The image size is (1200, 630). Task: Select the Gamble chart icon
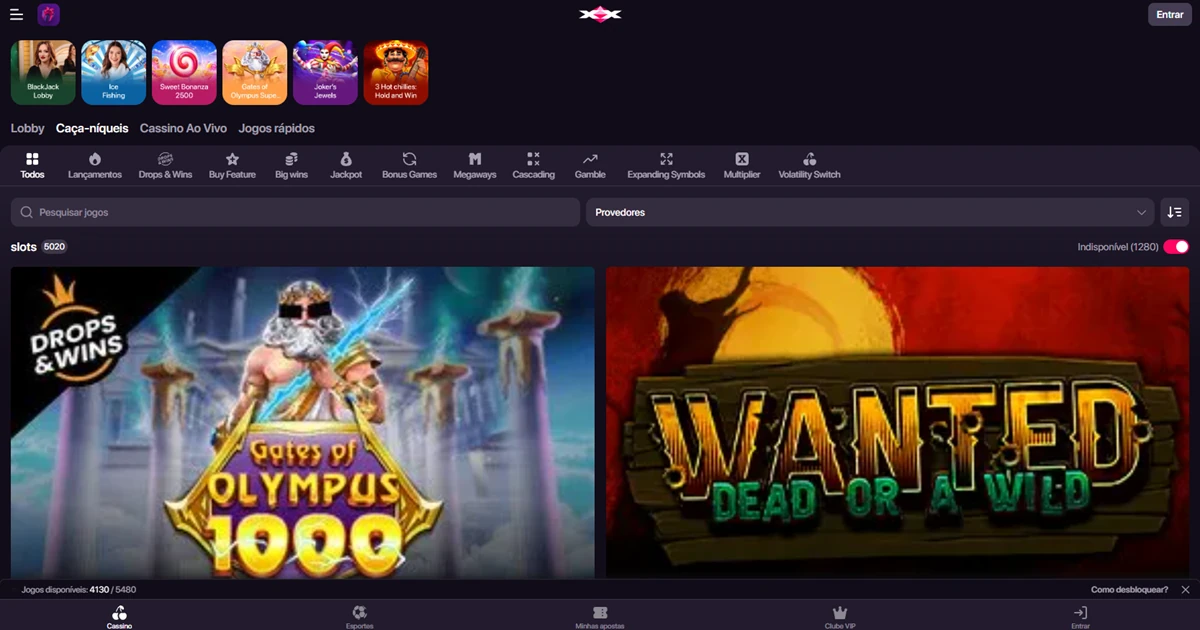(590, 166)
